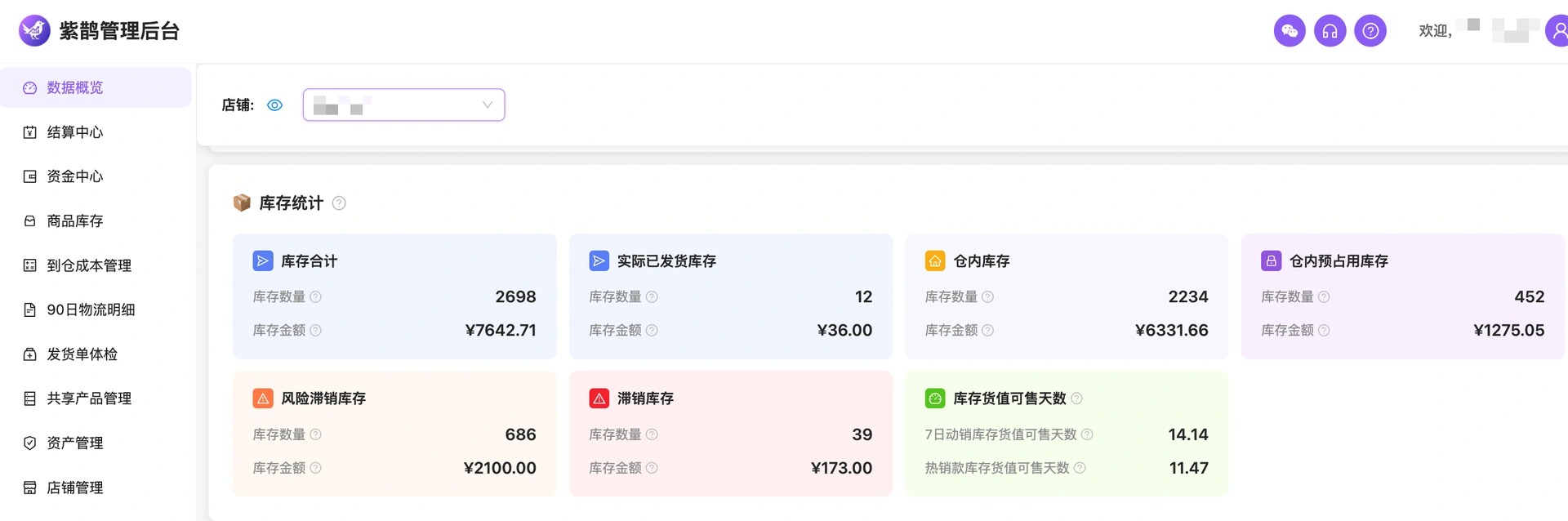Click the 实际已发货库存 amount ¥36.00
This screenshot has width=1568, height=521.
845,331
